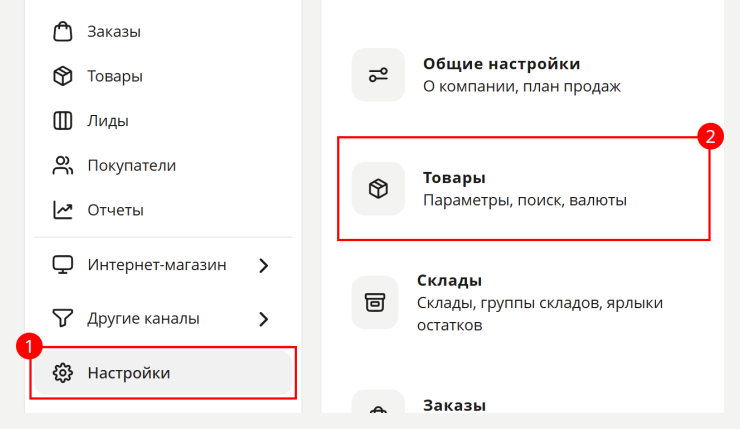Click the funnel icon next to Другие каналы
This screenshot has width=740, height=429.
(62, 319)
